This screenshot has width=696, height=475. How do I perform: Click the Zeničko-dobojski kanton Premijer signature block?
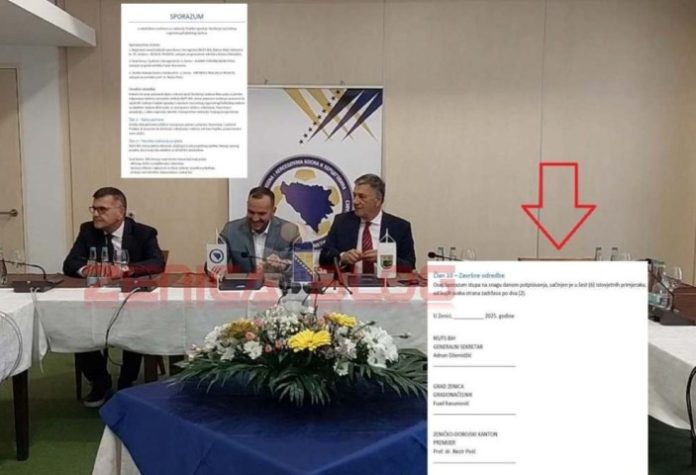point(474,447)
